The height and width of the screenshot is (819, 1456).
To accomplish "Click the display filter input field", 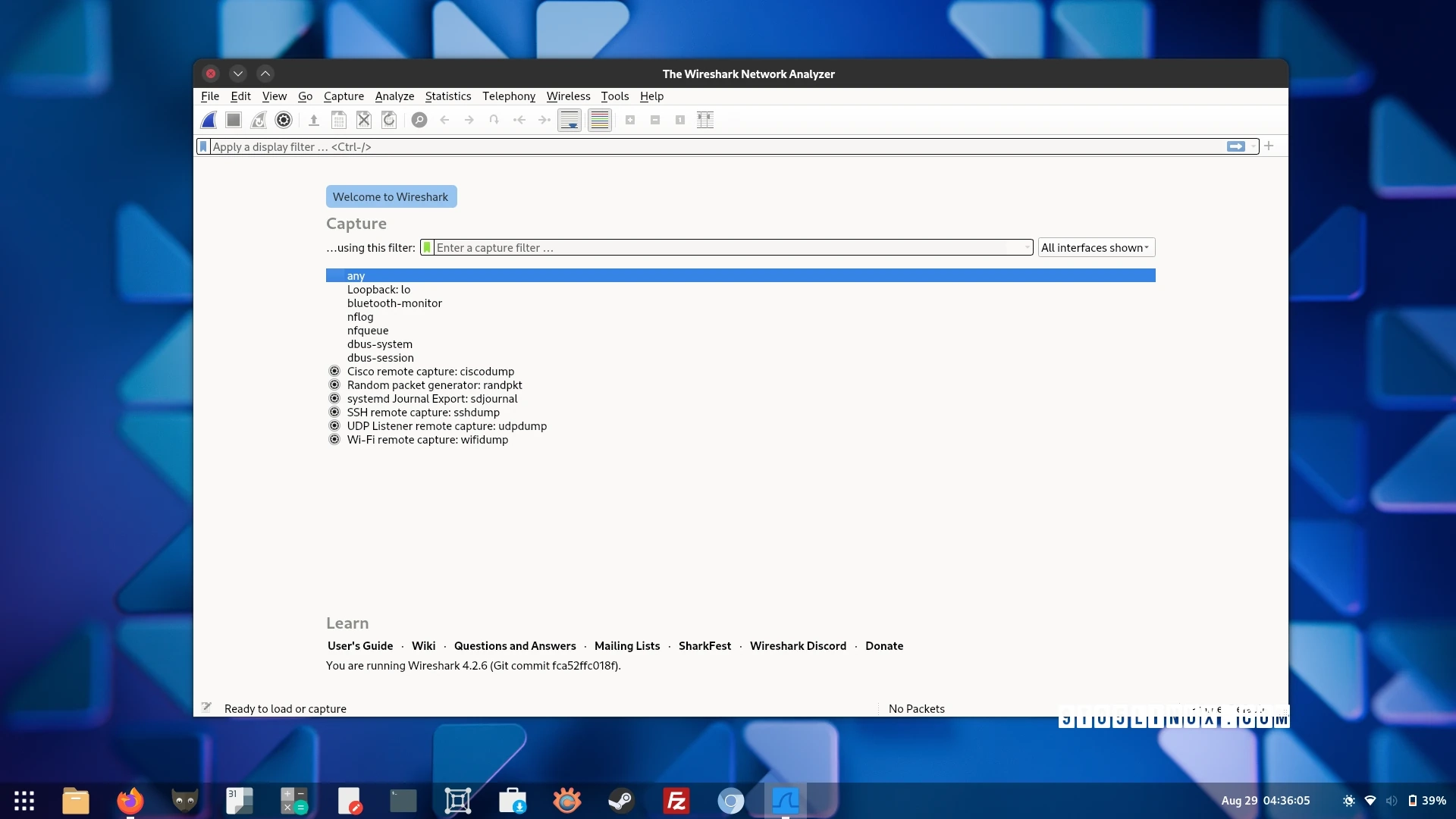I will (712, 146).
